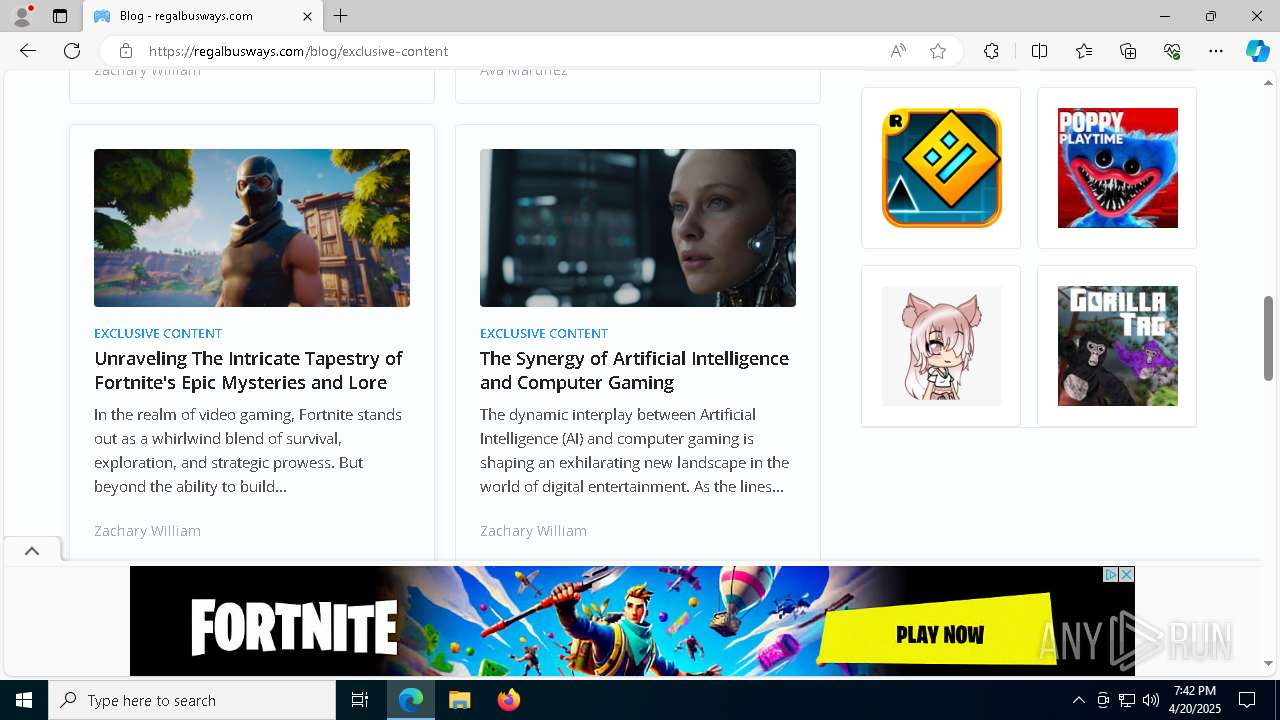This screenshot has width=1280, height=720.
Task: Open the Poppy Playtime game tile
Action: [x=1117, y=168]
